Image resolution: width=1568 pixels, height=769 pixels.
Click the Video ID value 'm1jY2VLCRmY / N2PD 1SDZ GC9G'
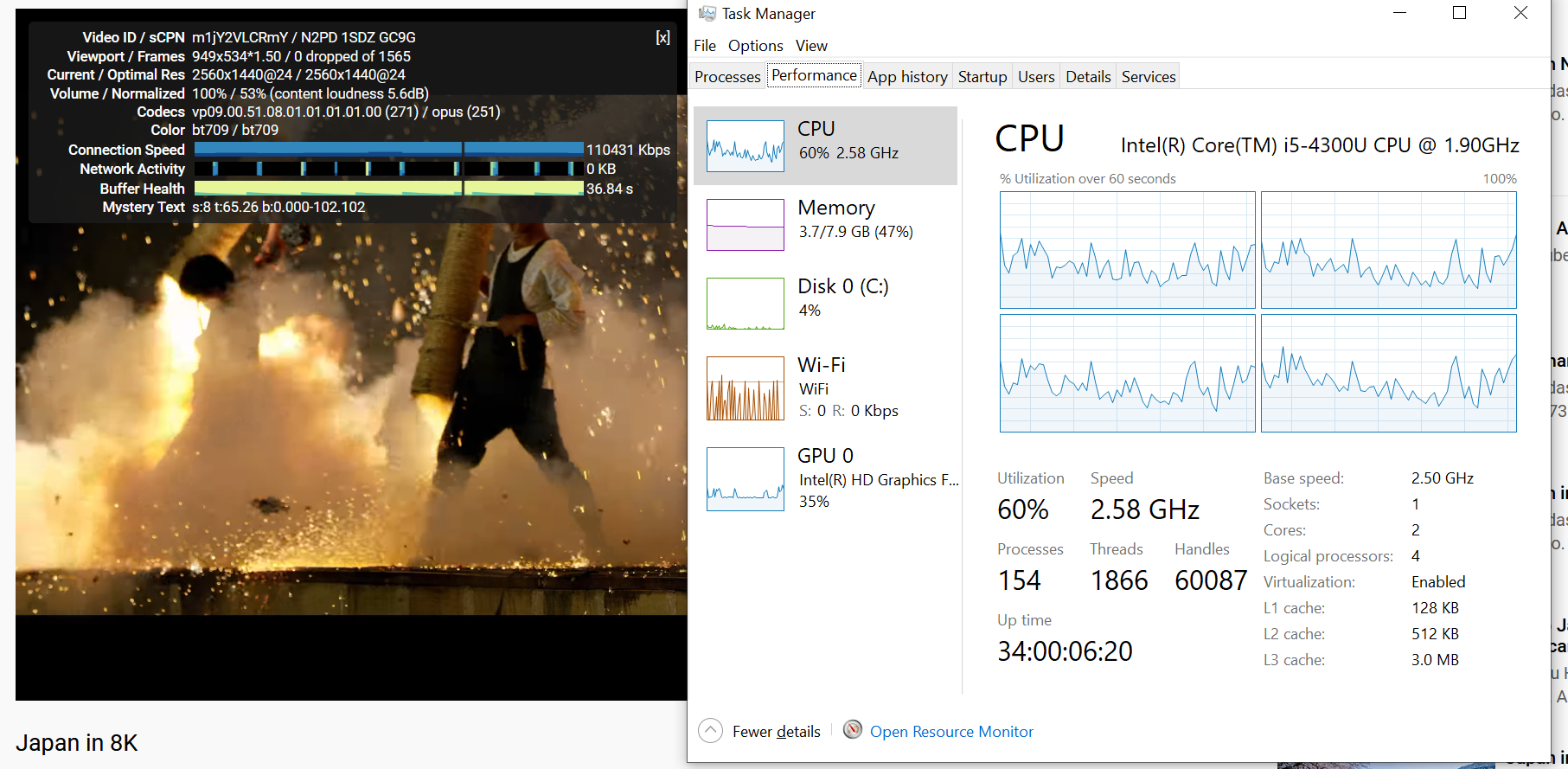[304, 37]
